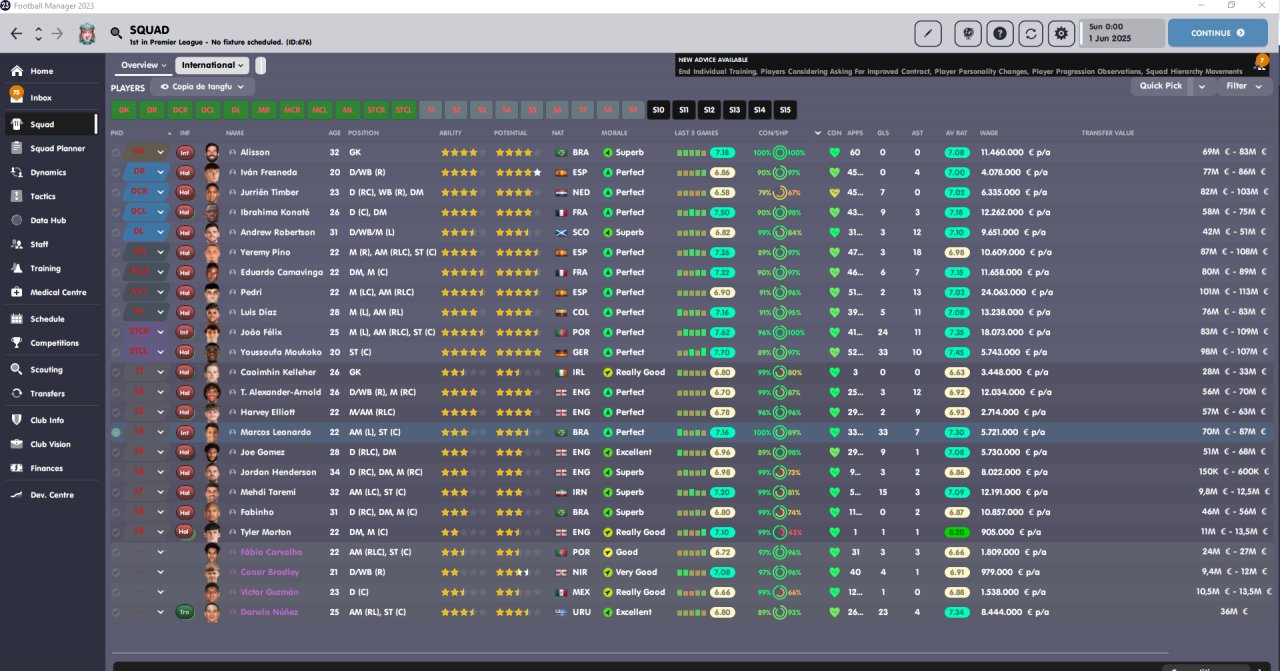Click the Quick Pick button
This screenshot has height=671, width=1280.
click(1161, 86)
